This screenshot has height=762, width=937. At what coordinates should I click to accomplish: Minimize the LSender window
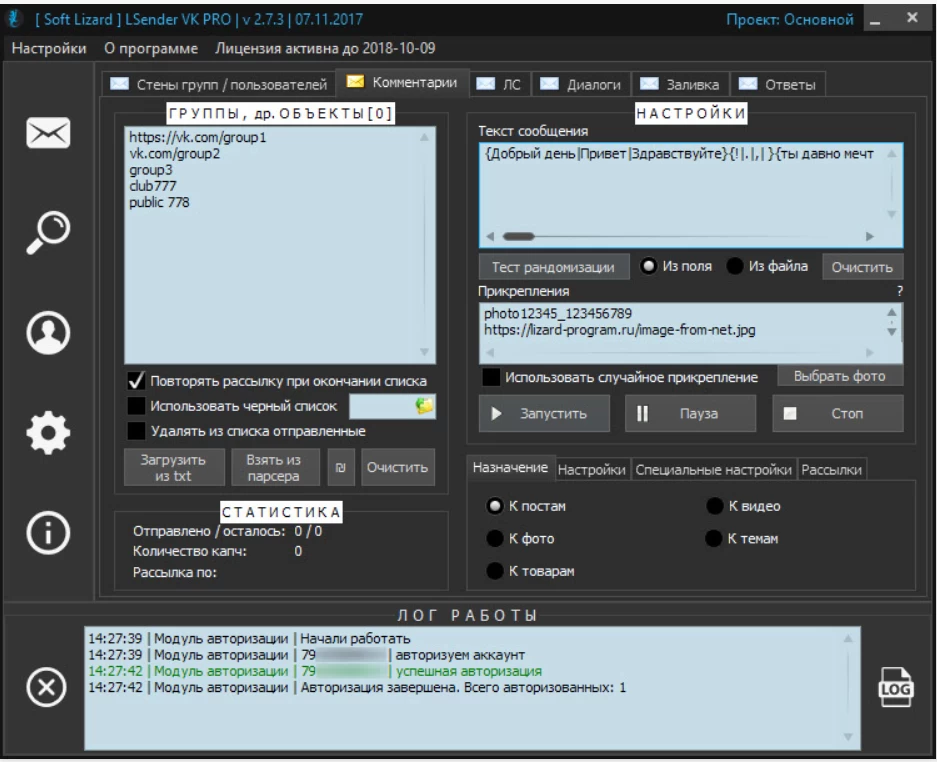pos(875,20)
